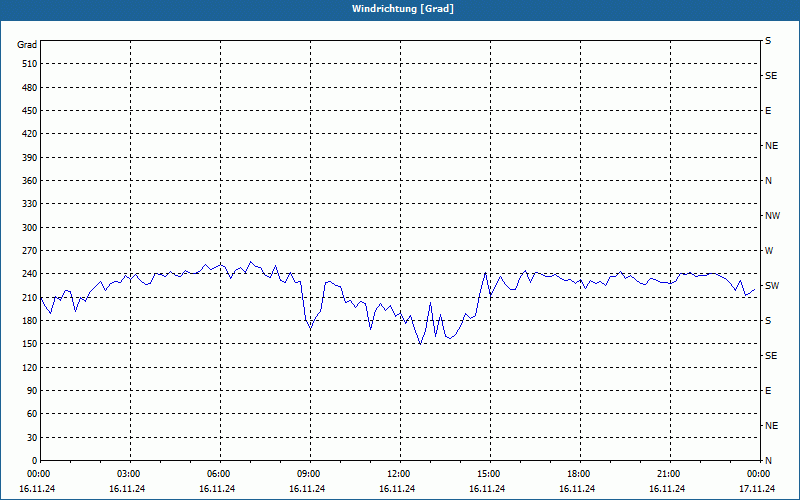Select the E compass label at the 450 gridline
This screenshot has width=800, height=500.
click(768, 111)
